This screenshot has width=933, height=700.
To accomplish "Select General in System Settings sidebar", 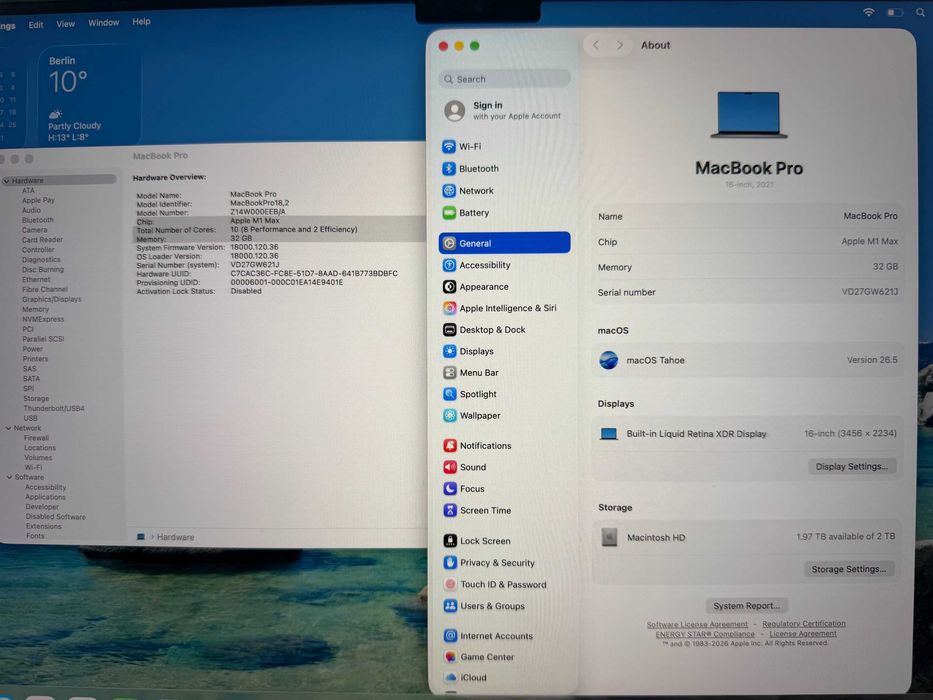I will coord(505,243).
